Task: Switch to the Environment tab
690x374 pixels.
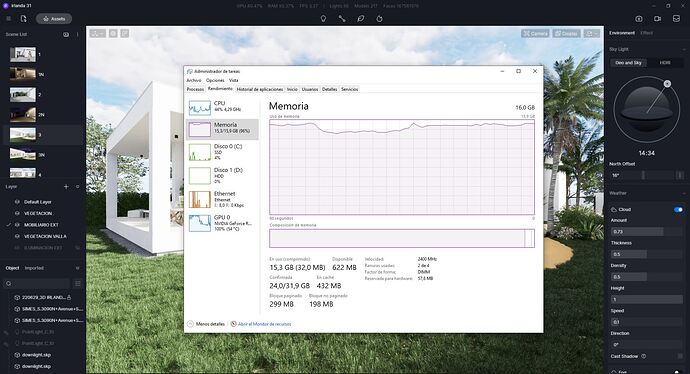Action: pyautogui.click(x=622, y=33)
